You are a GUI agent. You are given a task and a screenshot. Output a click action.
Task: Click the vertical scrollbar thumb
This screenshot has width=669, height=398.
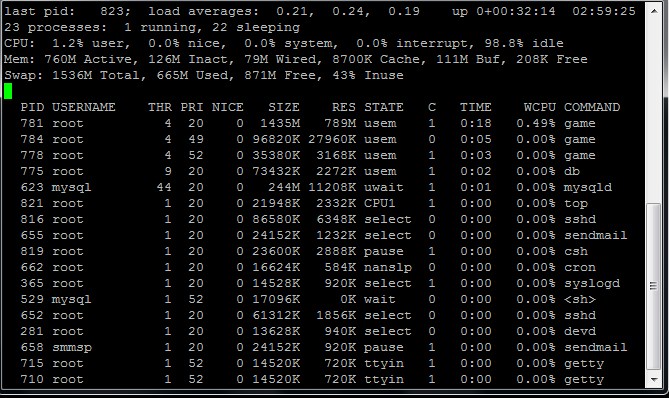[x=654, y=286]
